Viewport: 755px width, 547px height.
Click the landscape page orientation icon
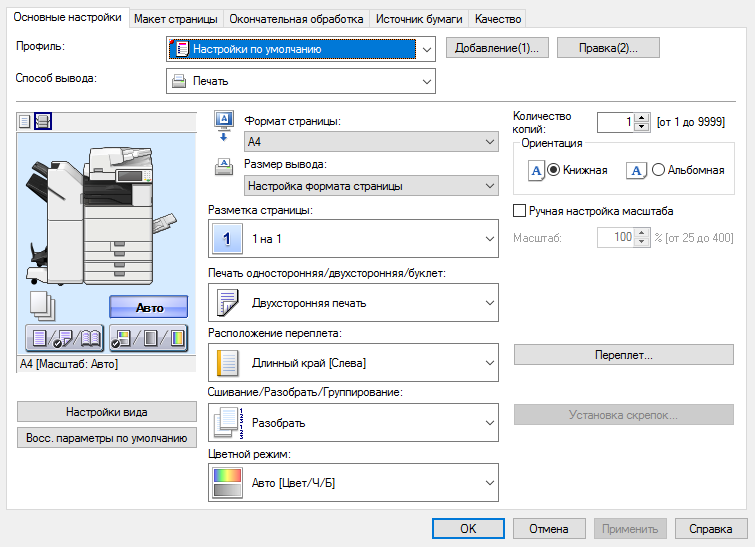(x=636, y=170)
